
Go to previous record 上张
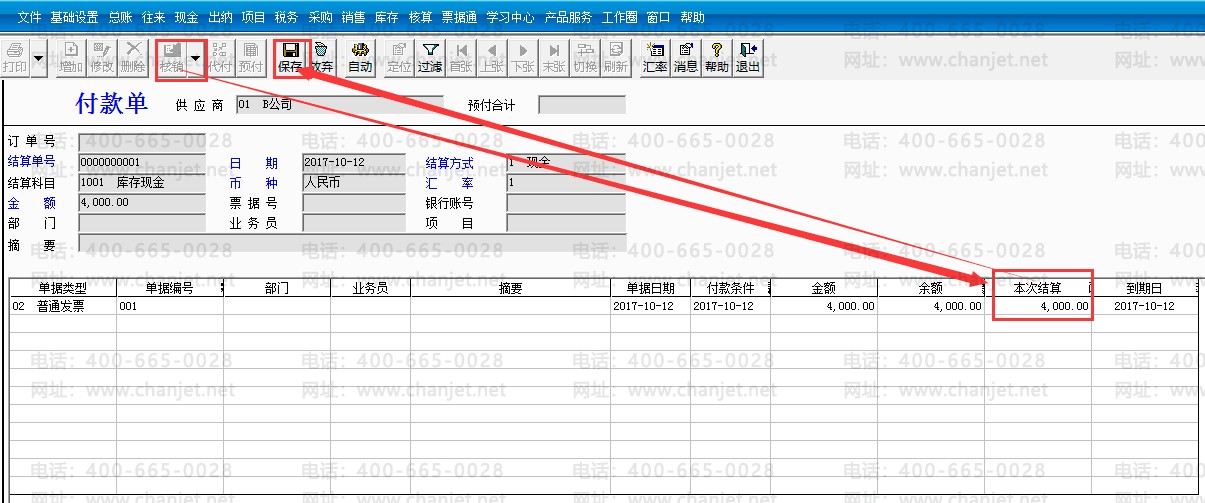[491, 57]
